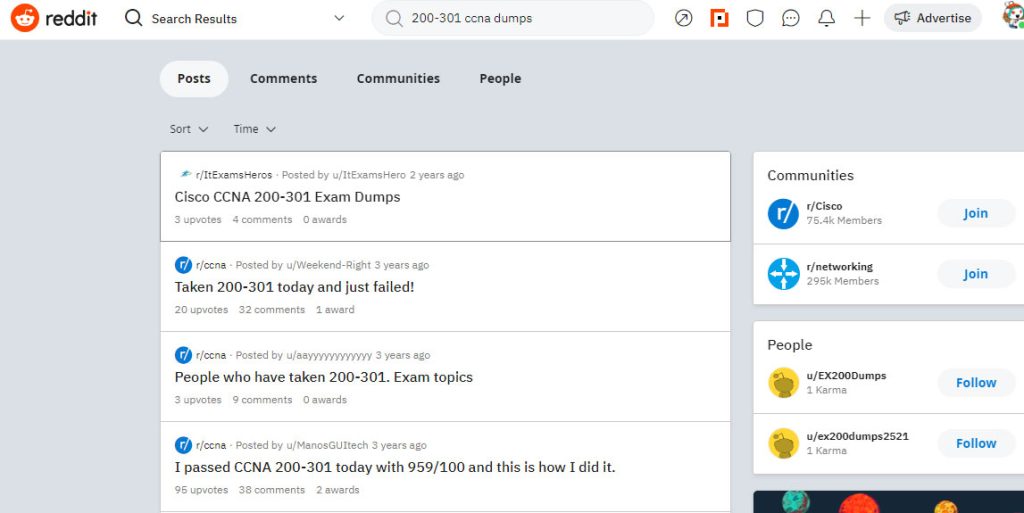Follow u/EX200Dumps
Screen dimensions: 1024x513
point(976,382)
